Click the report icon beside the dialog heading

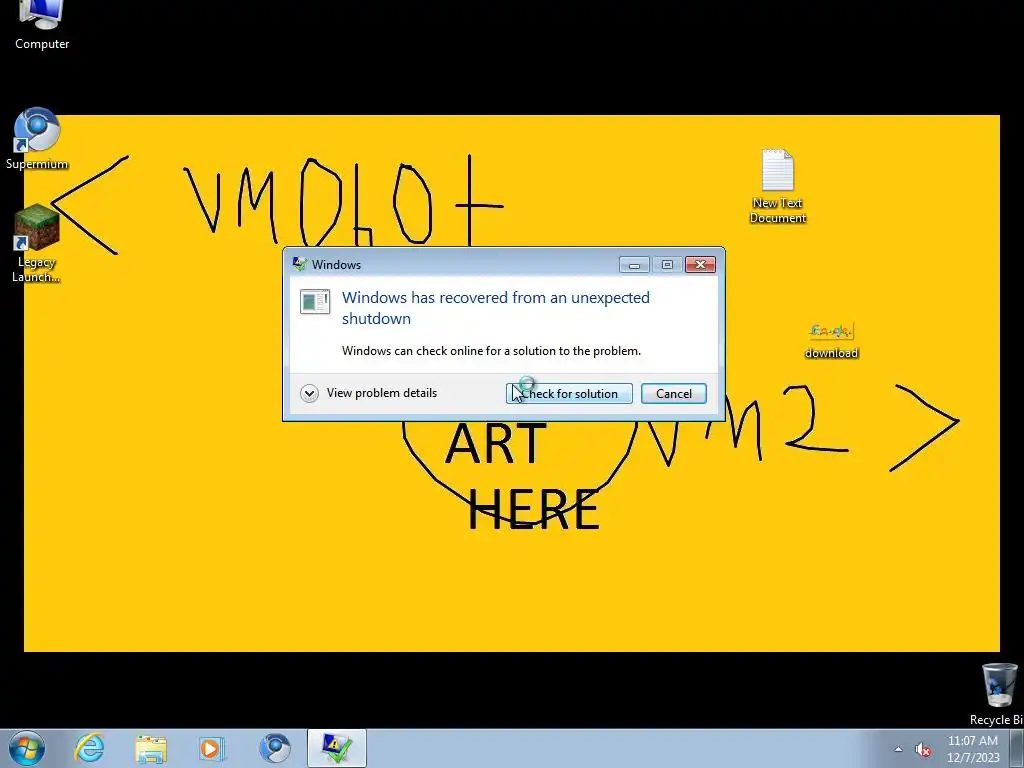(315, 302)
